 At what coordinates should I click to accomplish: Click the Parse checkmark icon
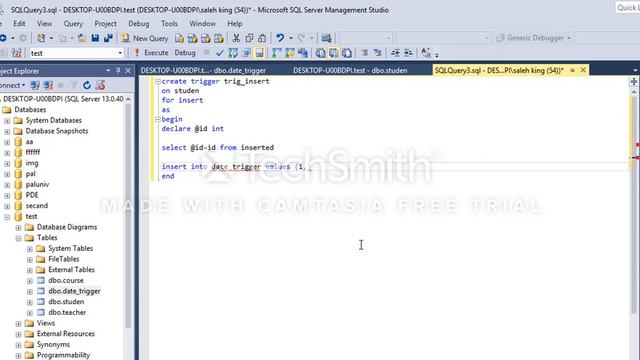tap(220, 53)
